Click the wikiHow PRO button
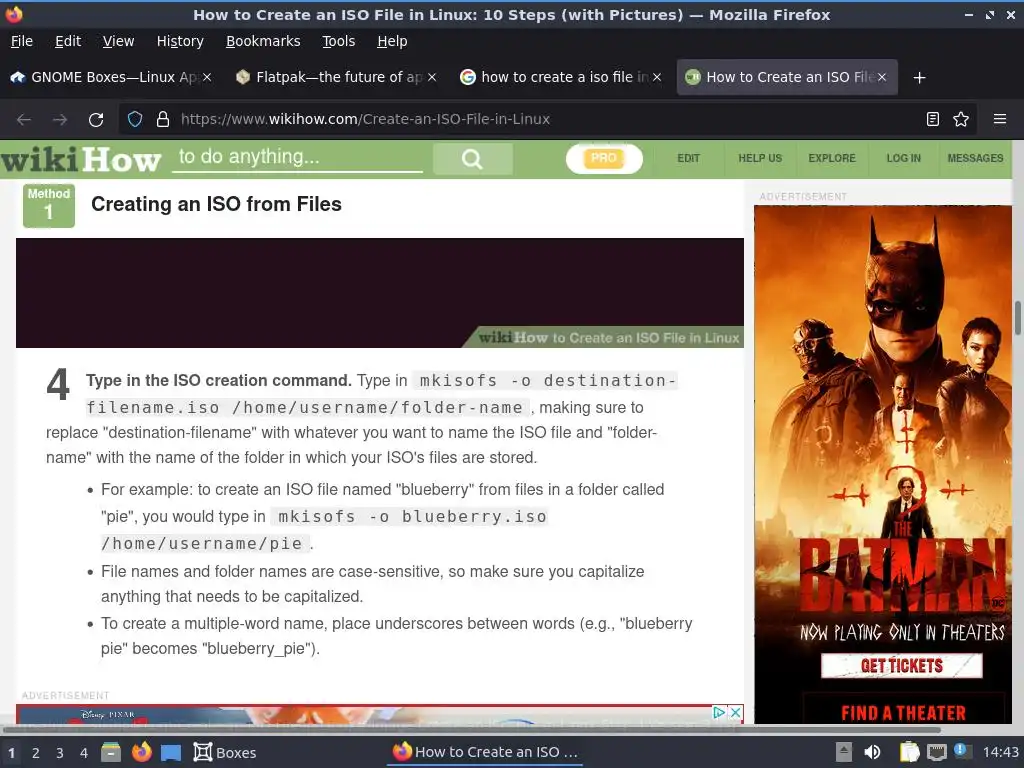Image resolution: width=1024 pixels, height=768 pixels. click(x=604, y=159)
